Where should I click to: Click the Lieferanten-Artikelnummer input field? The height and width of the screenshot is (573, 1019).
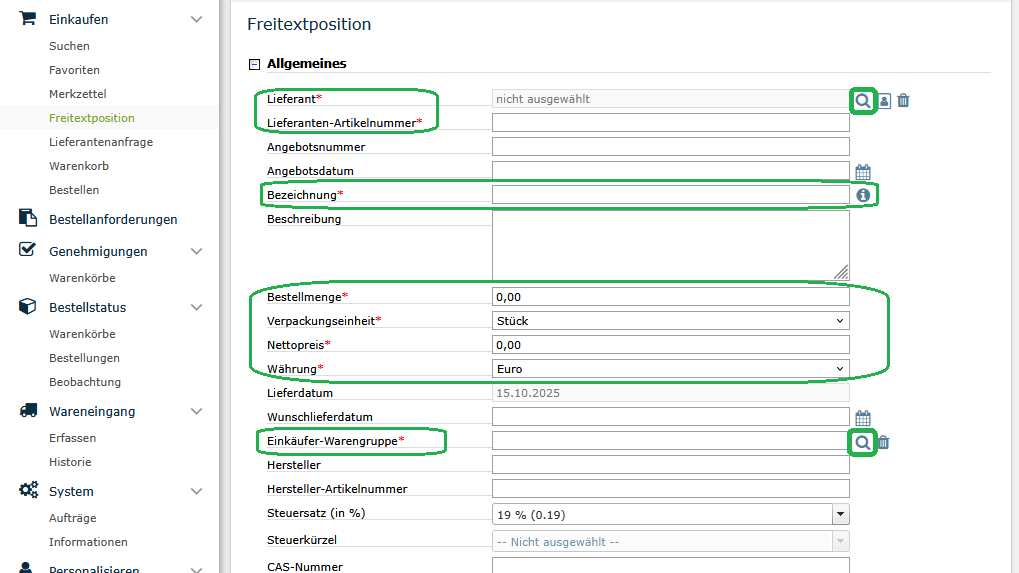670,123
